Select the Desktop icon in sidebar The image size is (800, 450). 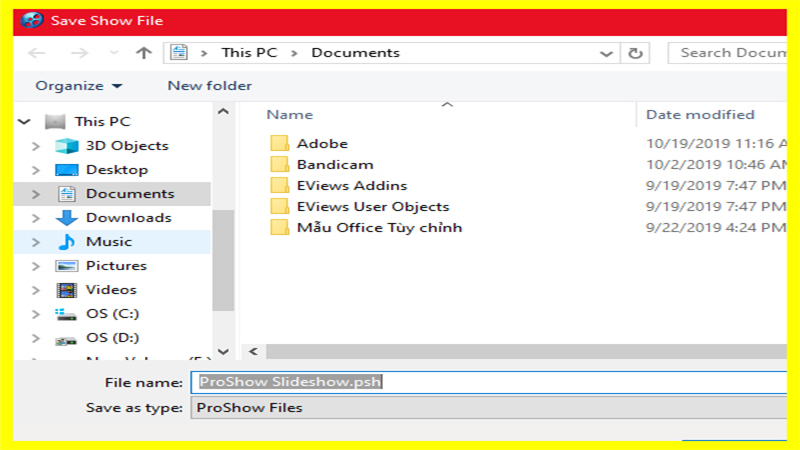[67, 170]
